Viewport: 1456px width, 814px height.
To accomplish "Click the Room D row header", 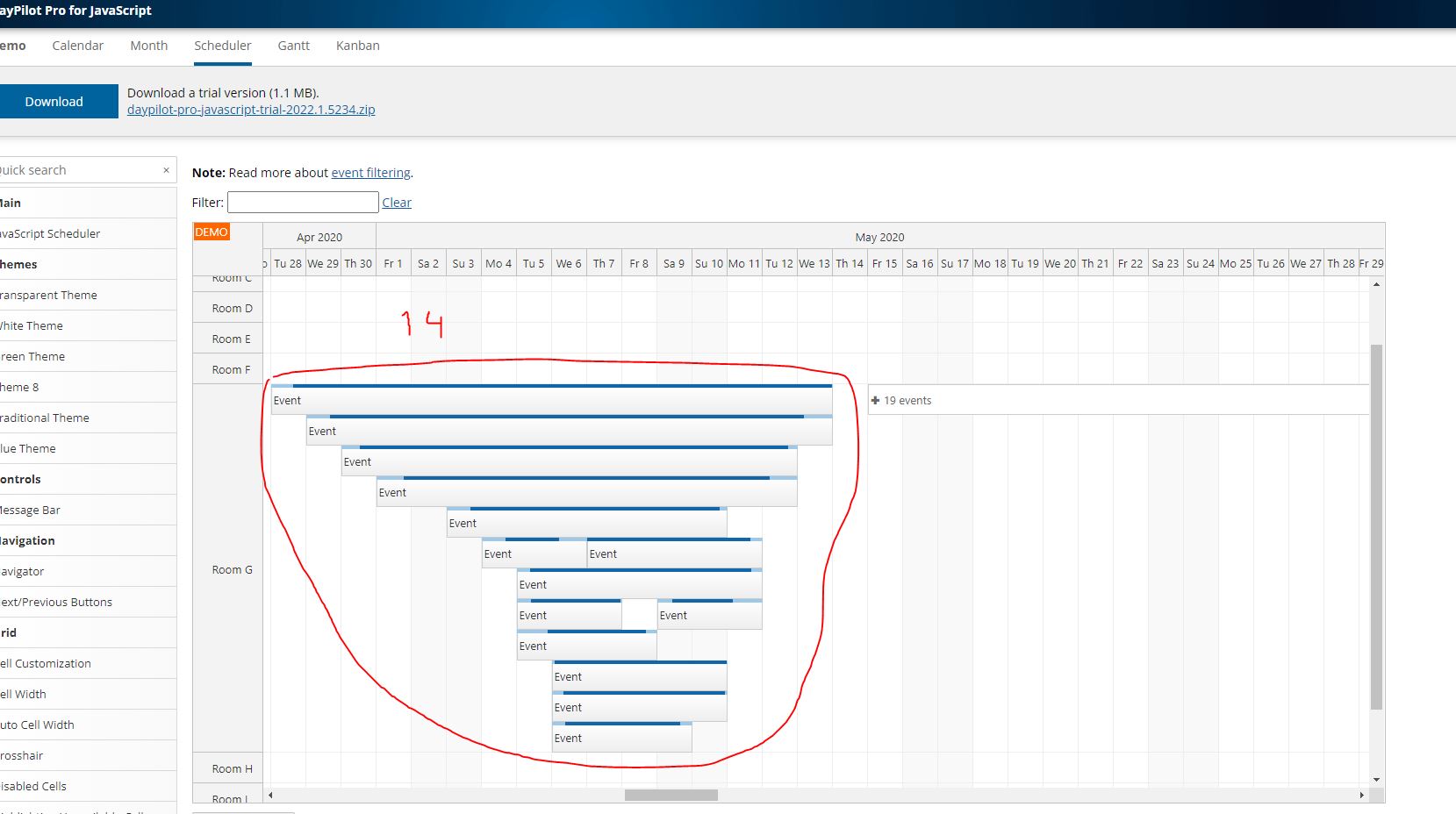I will [228, 308].
